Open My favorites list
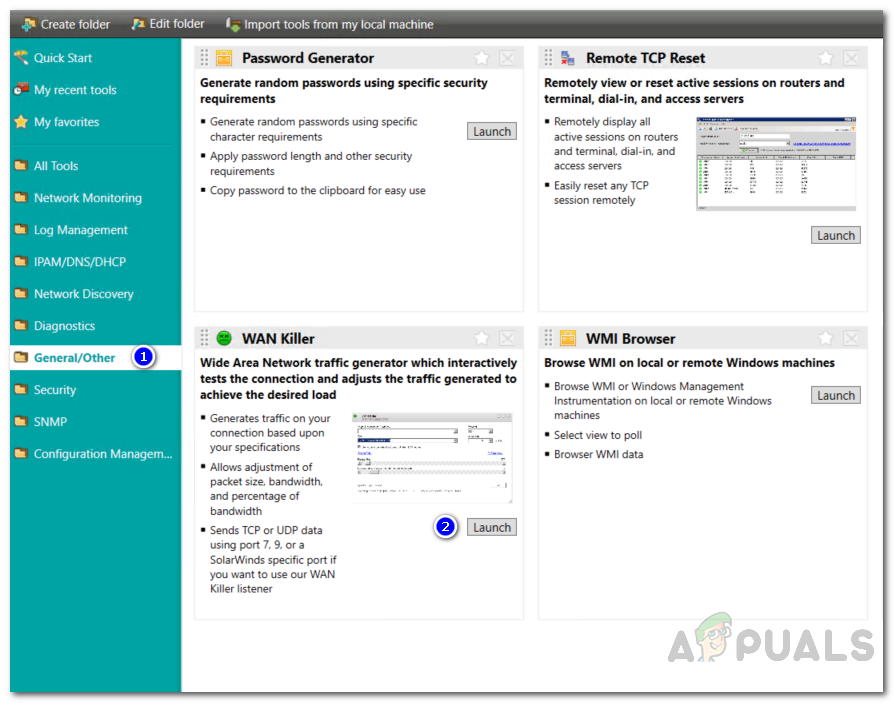This screenshot has height=703, width=894. tap(66, 121)
